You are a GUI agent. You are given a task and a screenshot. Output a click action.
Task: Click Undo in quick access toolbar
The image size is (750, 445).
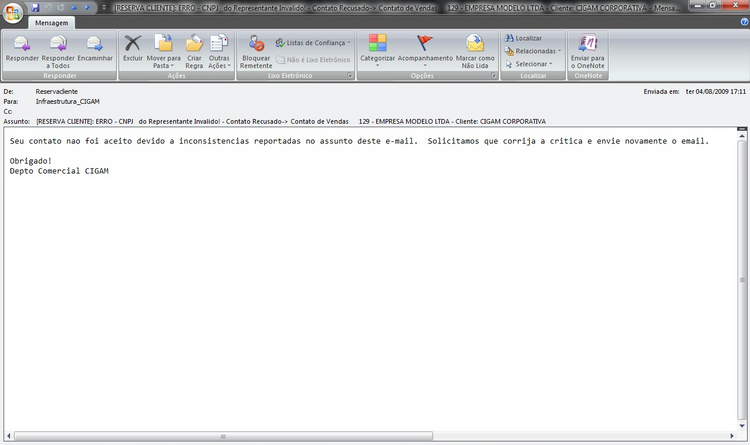48,7
